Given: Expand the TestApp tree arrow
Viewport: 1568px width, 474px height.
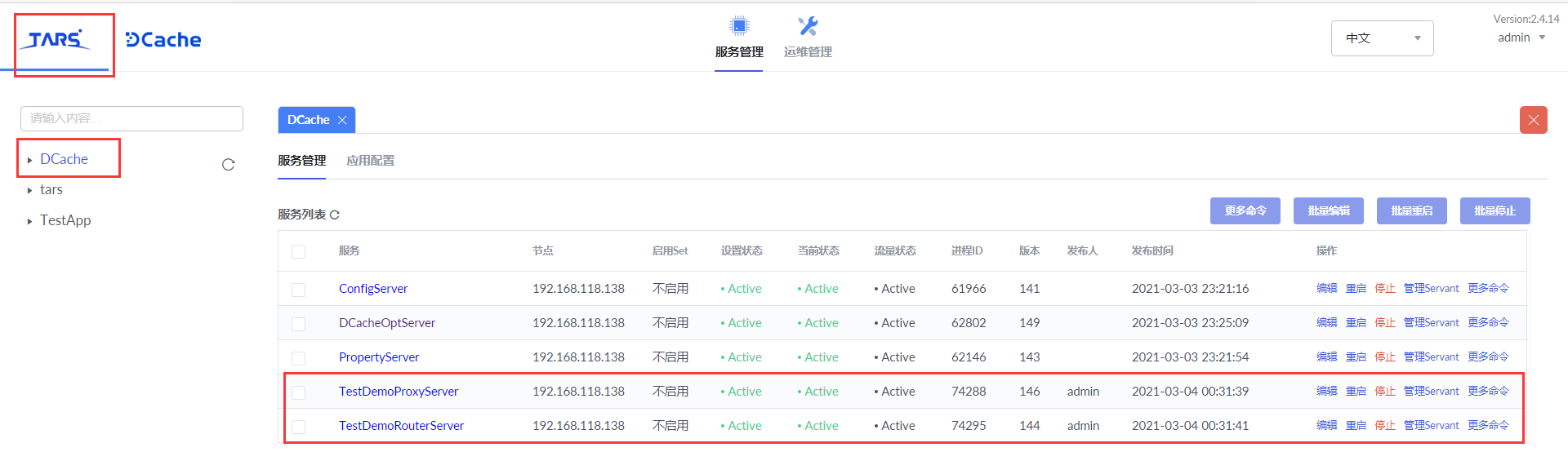Looking at the screenshot, I should pyautogui.click(x=29, y=221).
